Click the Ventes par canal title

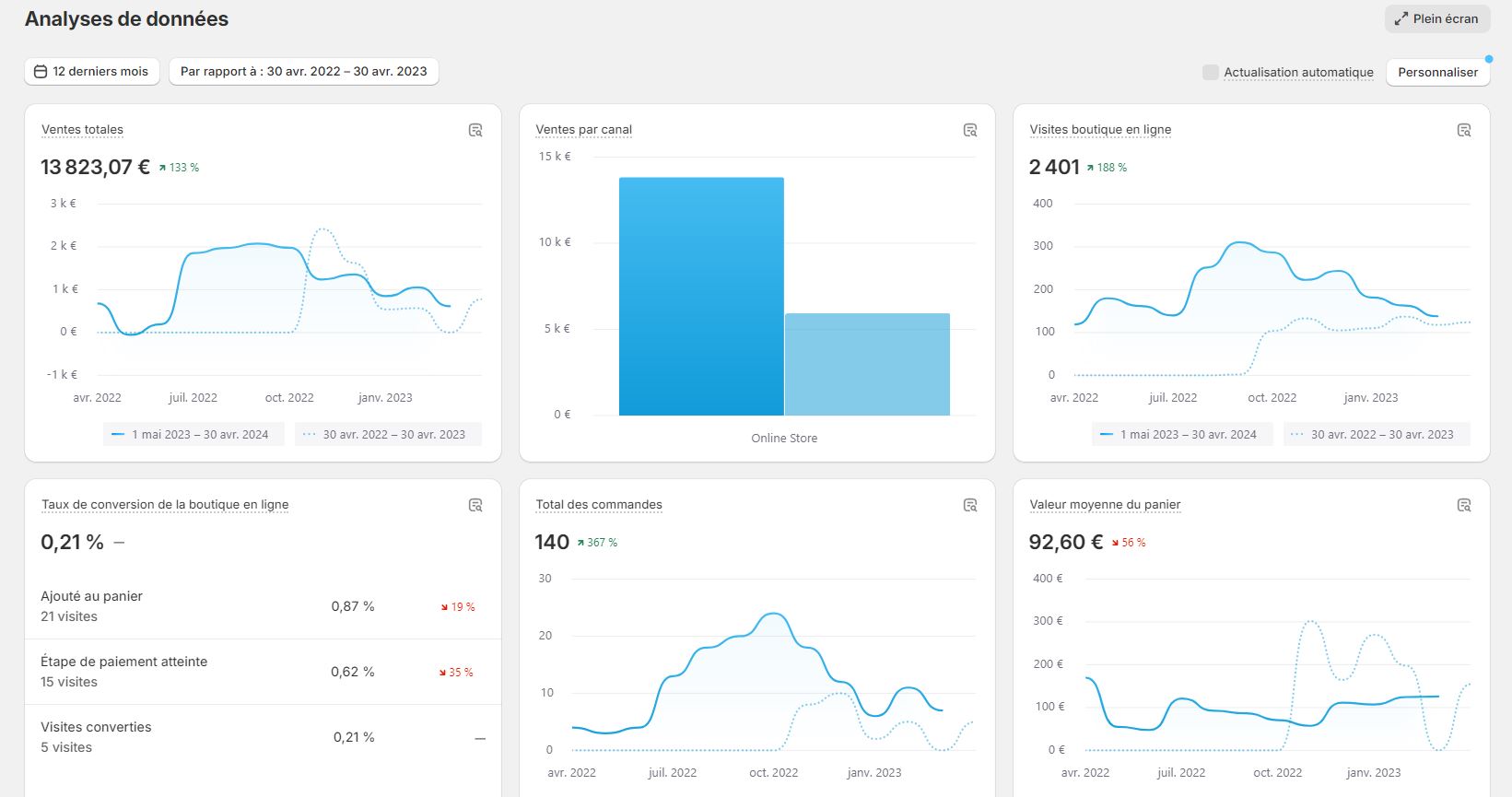coord(584,130)
